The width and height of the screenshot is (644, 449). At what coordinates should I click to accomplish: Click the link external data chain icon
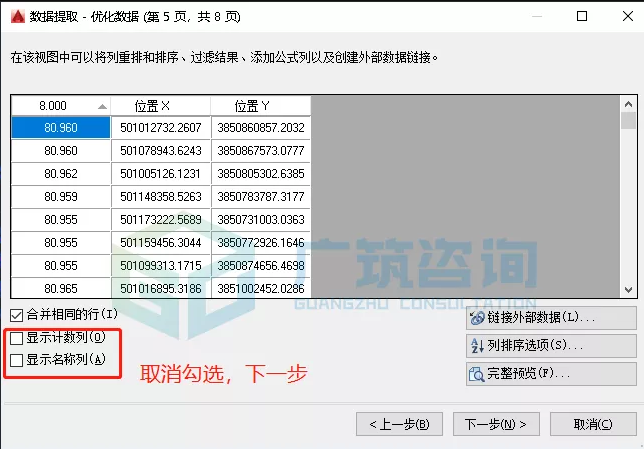[477, 318]
